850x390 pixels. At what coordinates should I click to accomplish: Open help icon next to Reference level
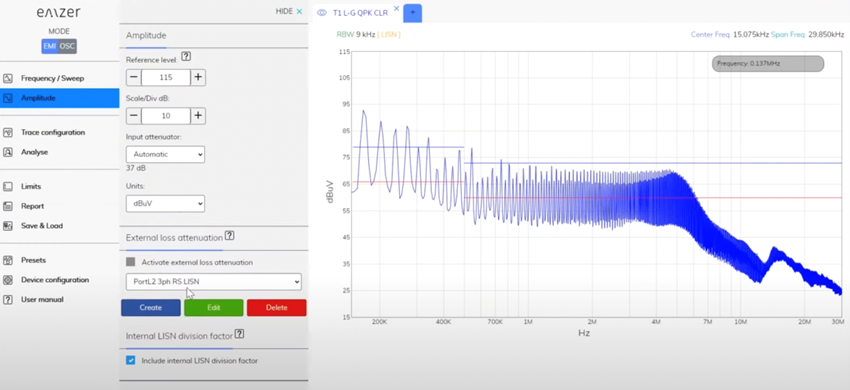[x=186, y=56]
